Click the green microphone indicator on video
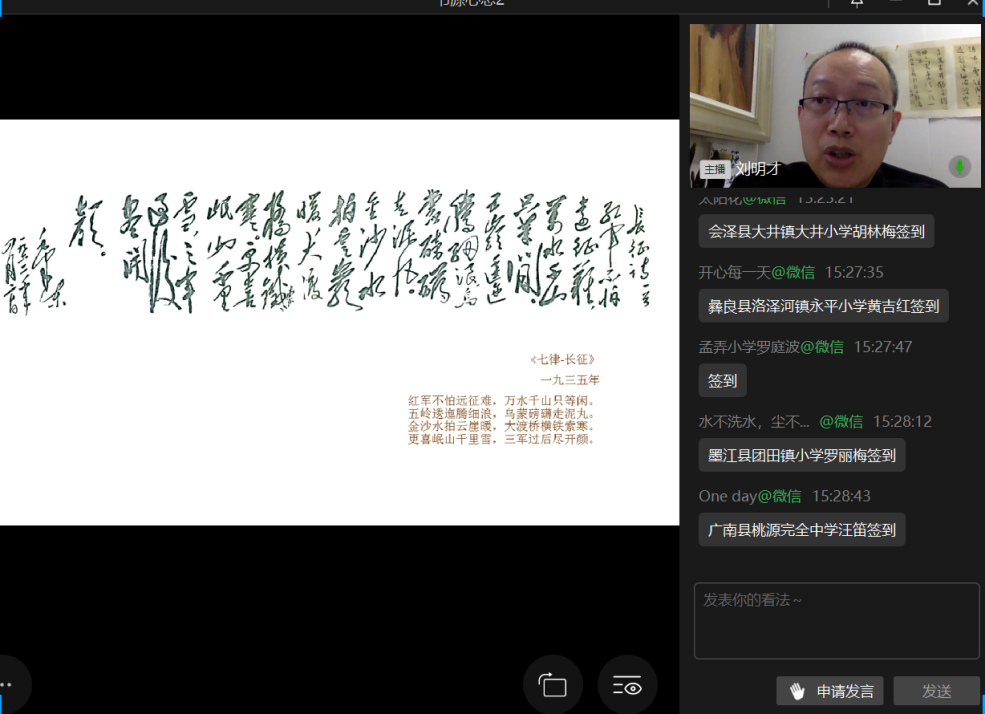This screenshot has width=985, height=714. click(959, 167)
